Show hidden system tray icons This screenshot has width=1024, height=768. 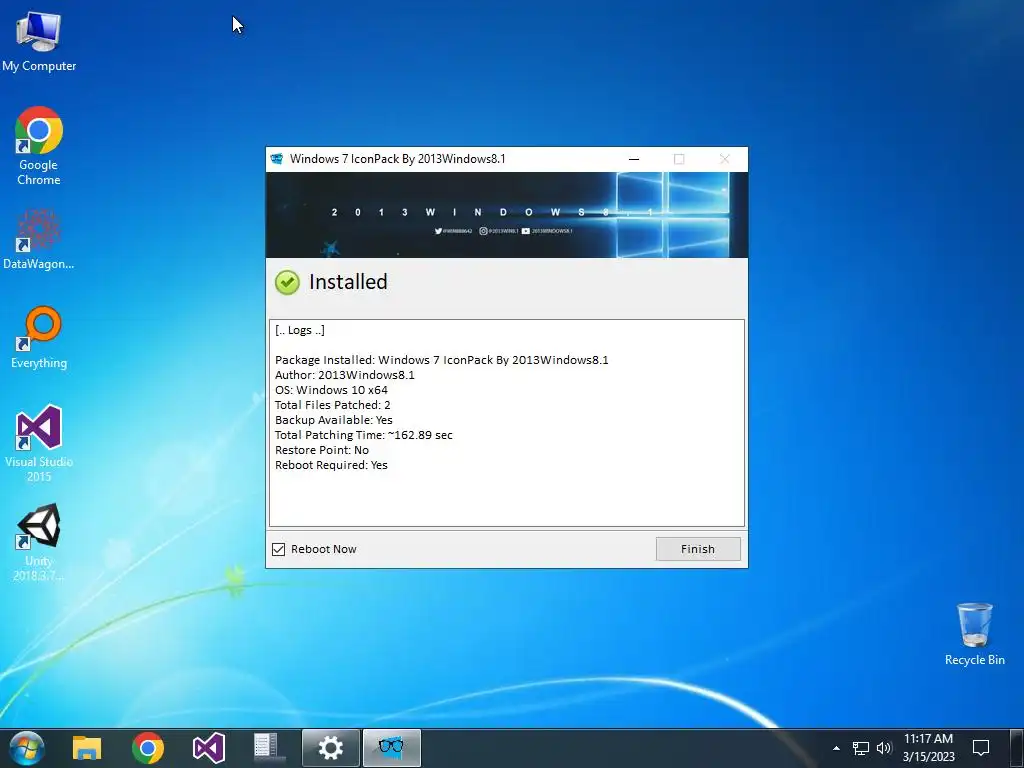837,748
